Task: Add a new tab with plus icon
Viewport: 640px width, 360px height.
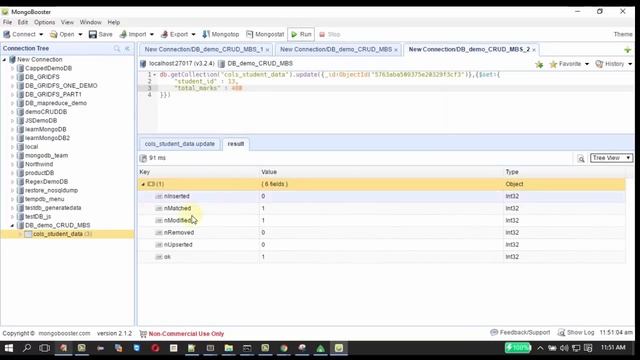Action: tap(628, 50)
